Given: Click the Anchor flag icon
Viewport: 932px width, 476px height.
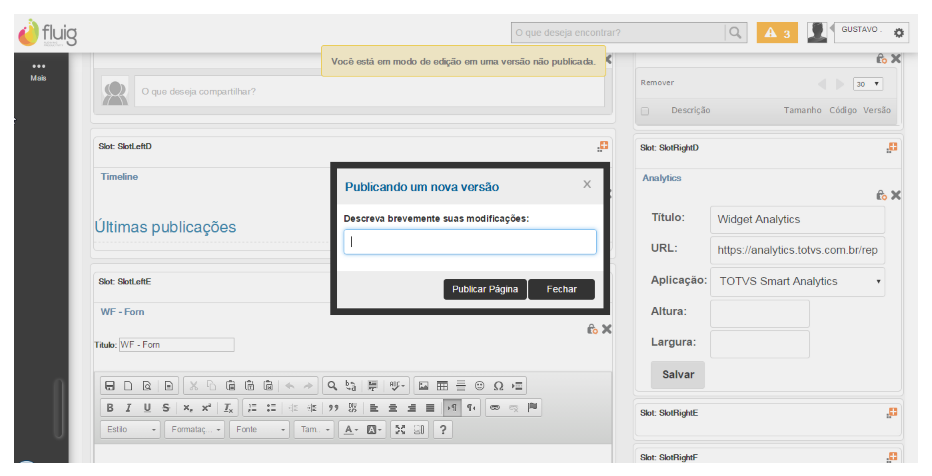Looking at the screenshot, I should pyautogui.click(x=533, y=408).
